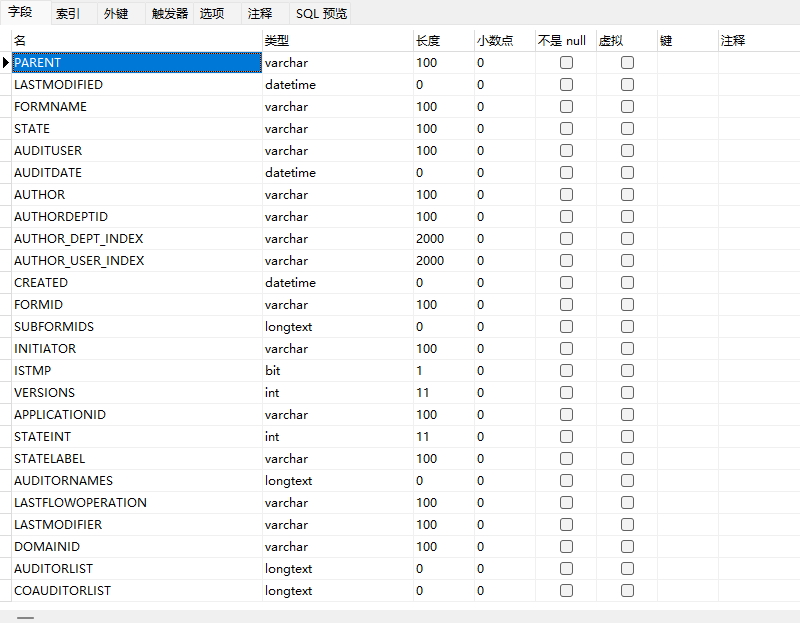Select the INITIATOR field name
The height and width of the screenshot is (623, 800).
point(137,348)
